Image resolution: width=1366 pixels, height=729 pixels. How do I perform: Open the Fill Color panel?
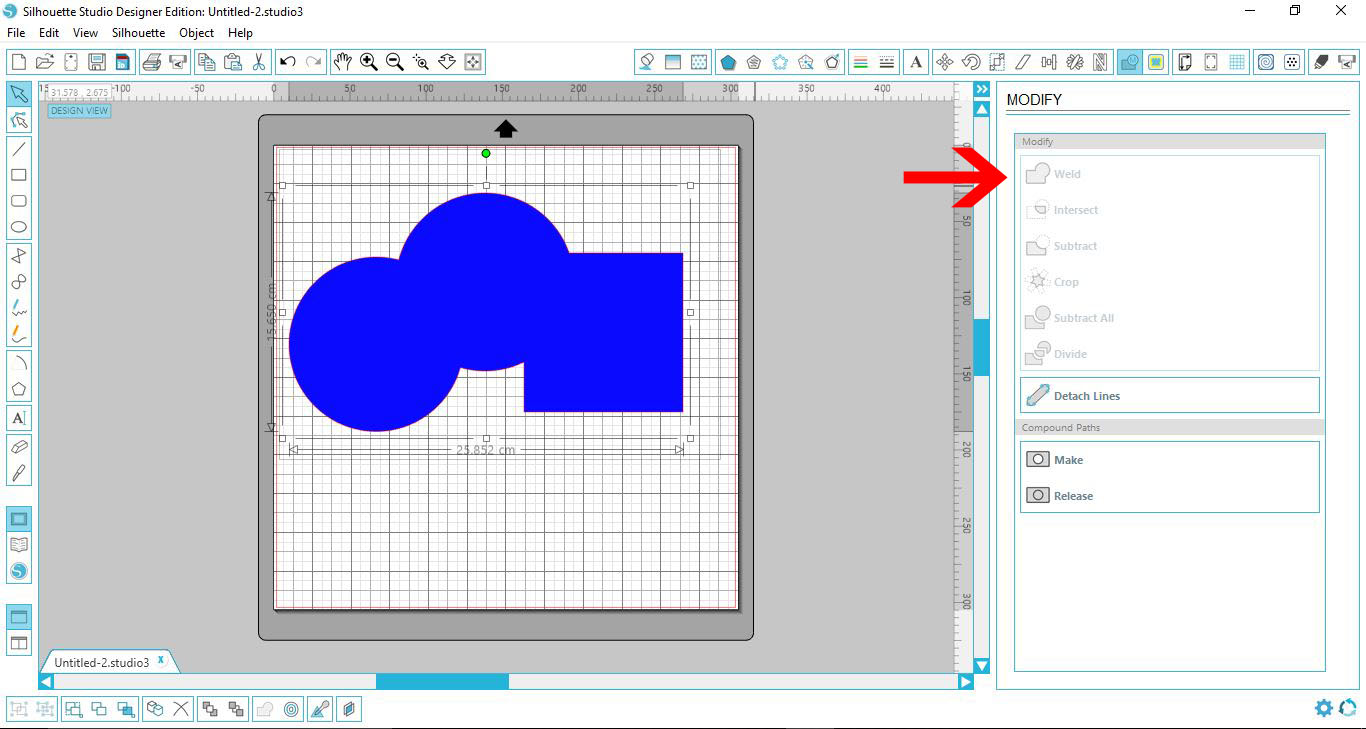point(646,61)
